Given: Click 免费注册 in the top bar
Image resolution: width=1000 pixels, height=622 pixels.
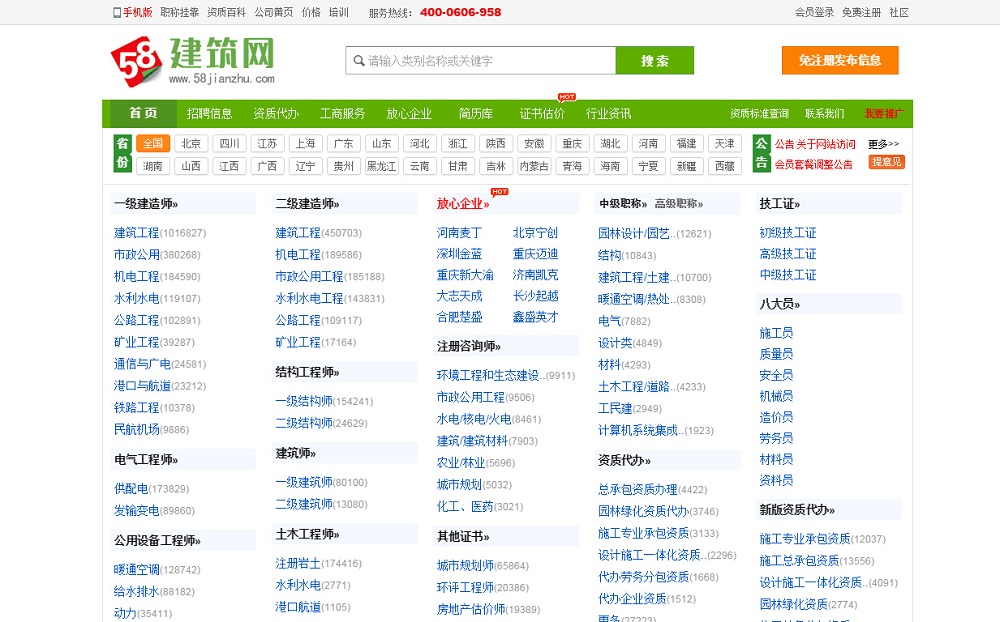Looking at the screenshot, I should (x=862, y=12).
